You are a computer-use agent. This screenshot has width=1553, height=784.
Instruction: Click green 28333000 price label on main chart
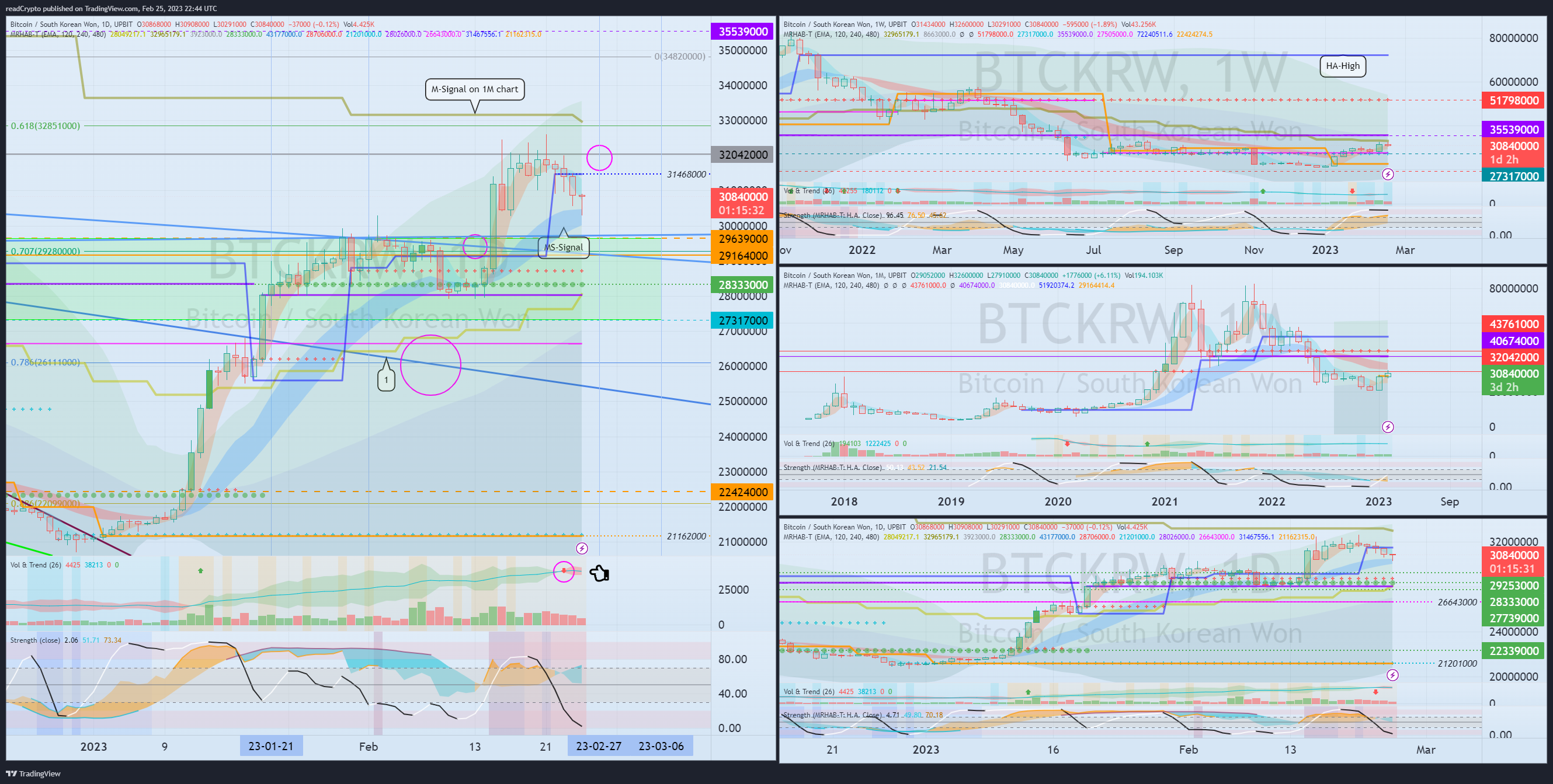743,284
